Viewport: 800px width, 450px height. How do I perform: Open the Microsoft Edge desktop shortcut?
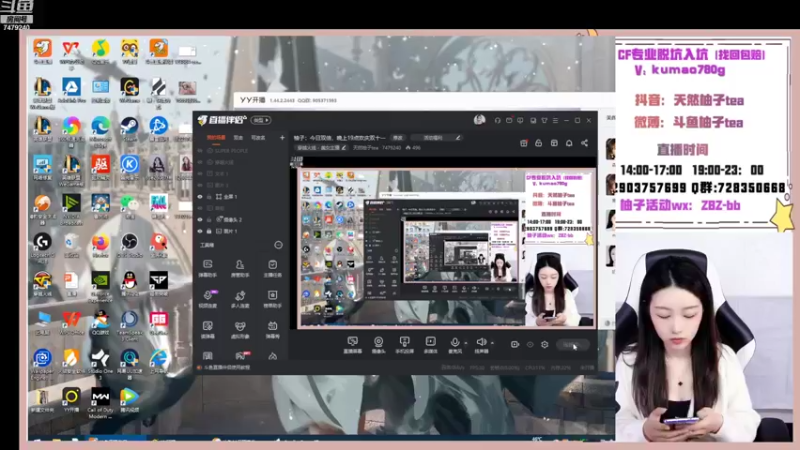pyautogui.click(x=101, y=128)
